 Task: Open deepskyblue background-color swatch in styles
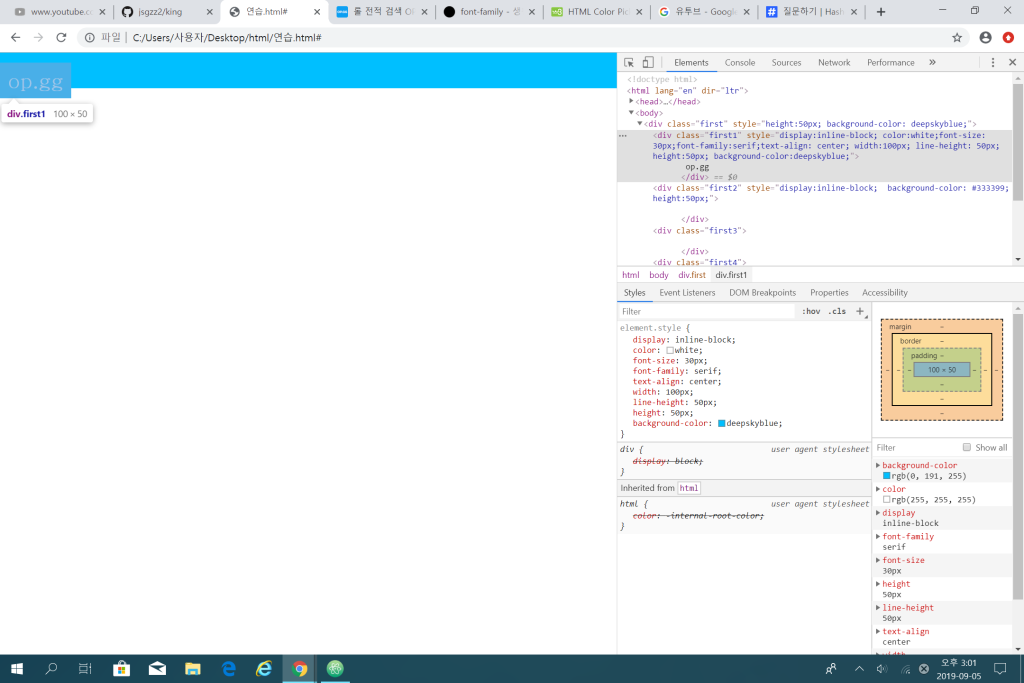722,424
